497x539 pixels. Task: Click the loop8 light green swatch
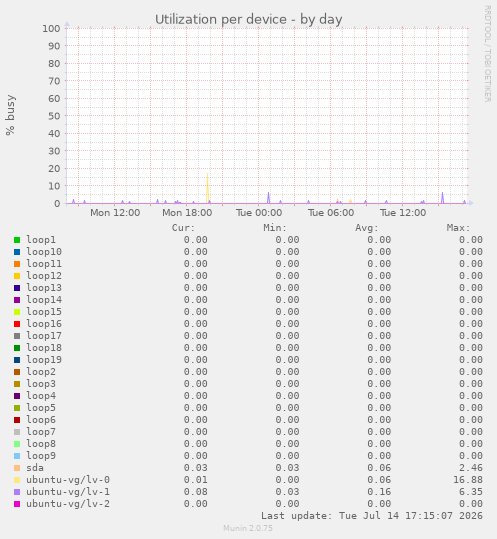pos(17,444)
